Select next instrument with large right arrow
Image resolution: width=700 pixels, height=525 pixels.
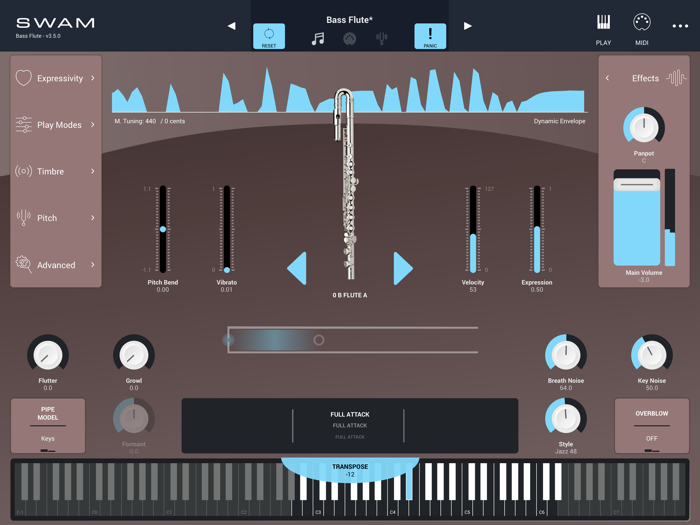[403, 268]
